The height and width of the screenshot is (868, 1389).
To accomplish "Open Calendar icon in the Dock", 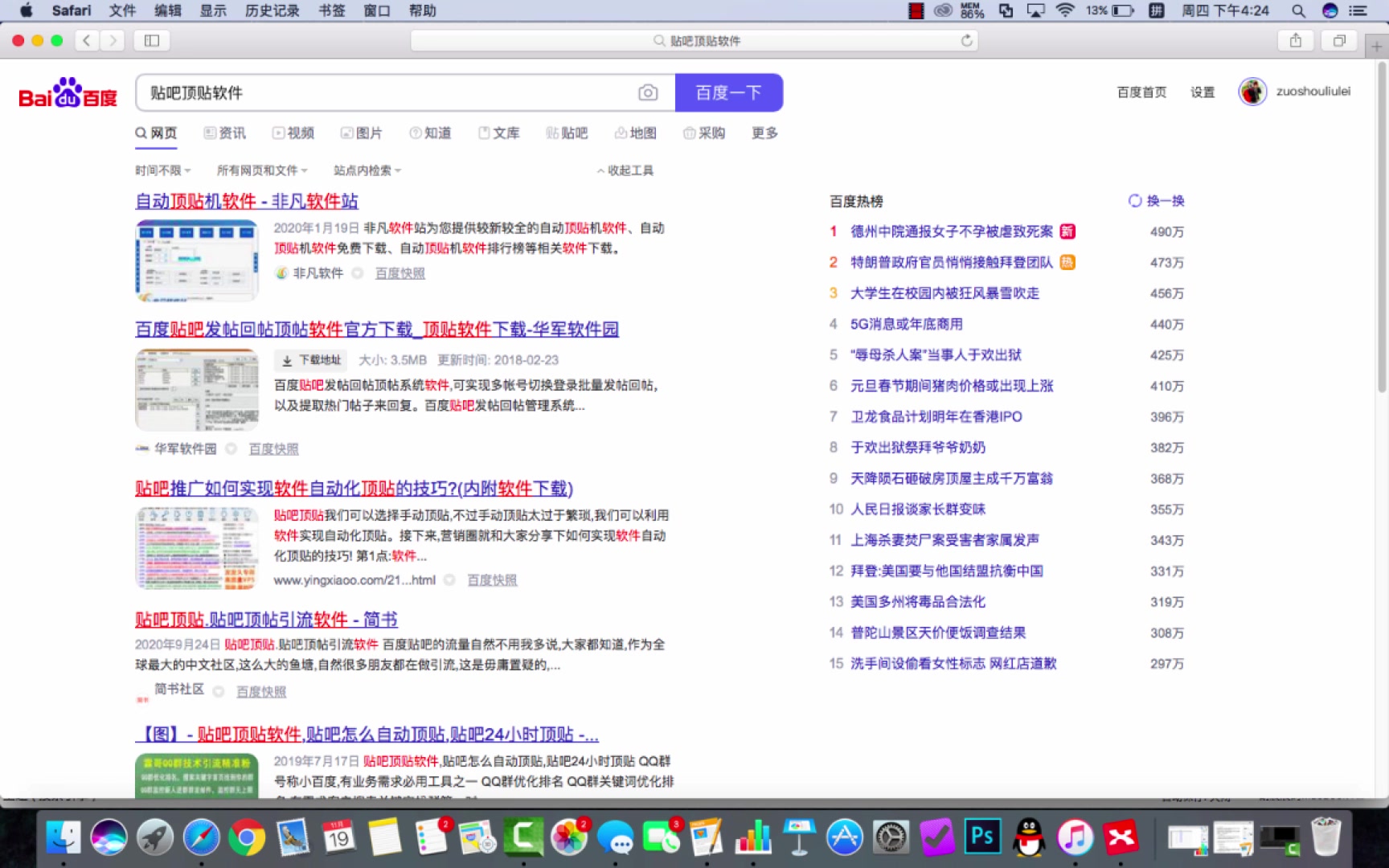I will (x=338, y=837).
